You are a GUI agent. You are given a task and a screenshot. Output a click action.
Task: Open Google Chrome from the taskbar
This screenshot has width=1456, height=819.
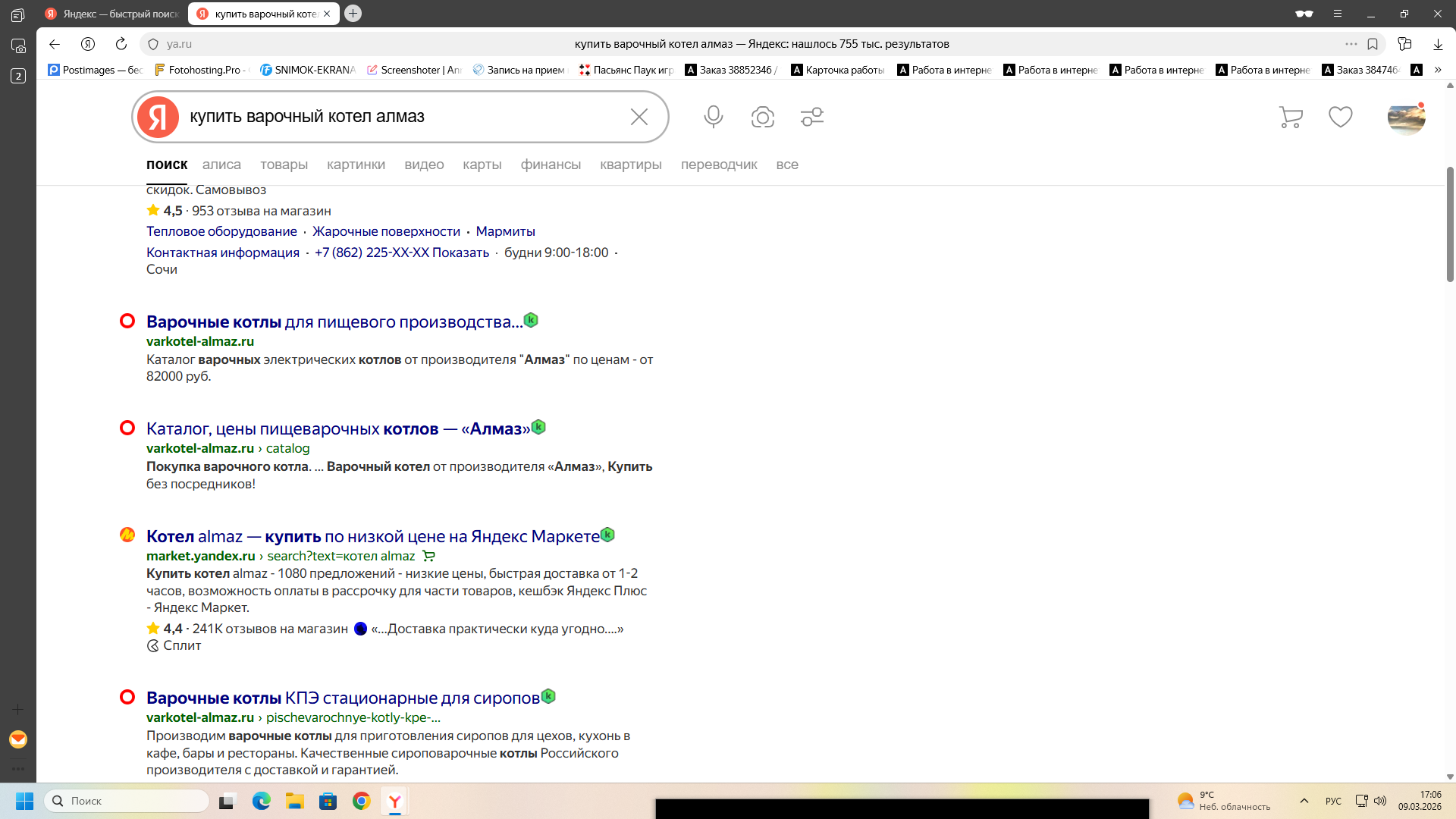point(362,801)
